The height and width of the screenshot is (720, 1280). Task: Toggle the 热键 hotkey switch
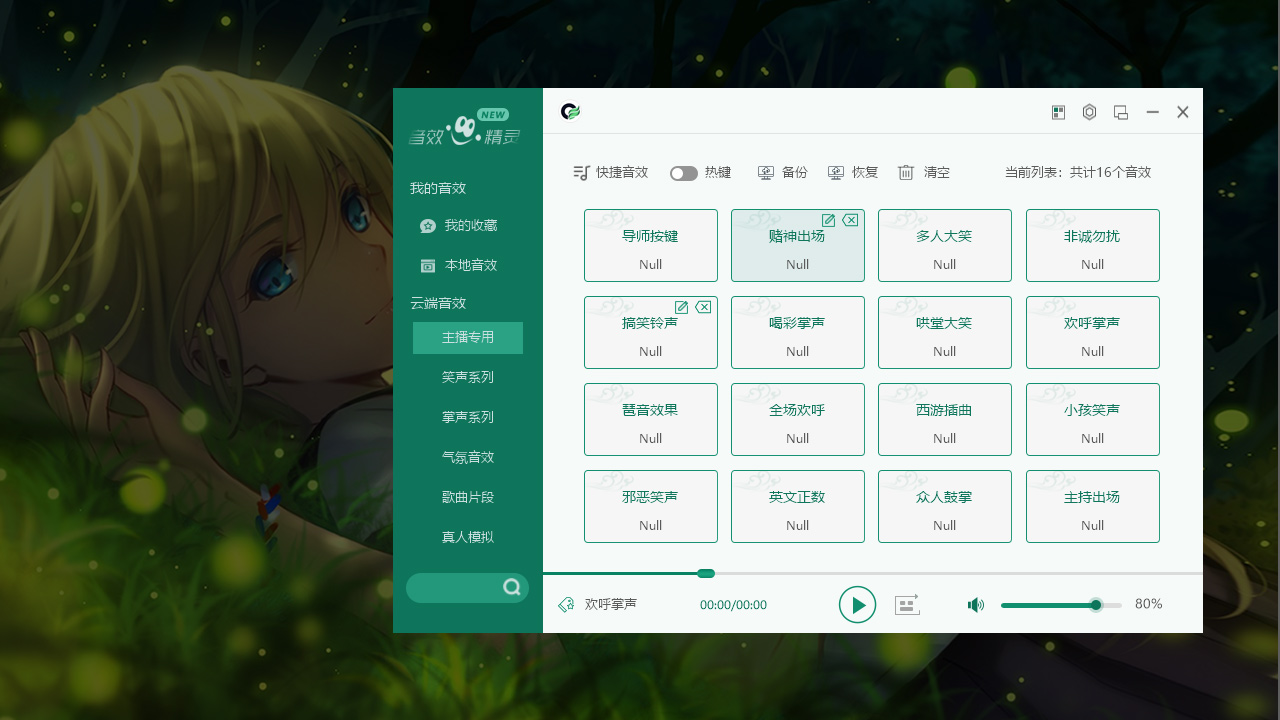[x=683, y=173]
